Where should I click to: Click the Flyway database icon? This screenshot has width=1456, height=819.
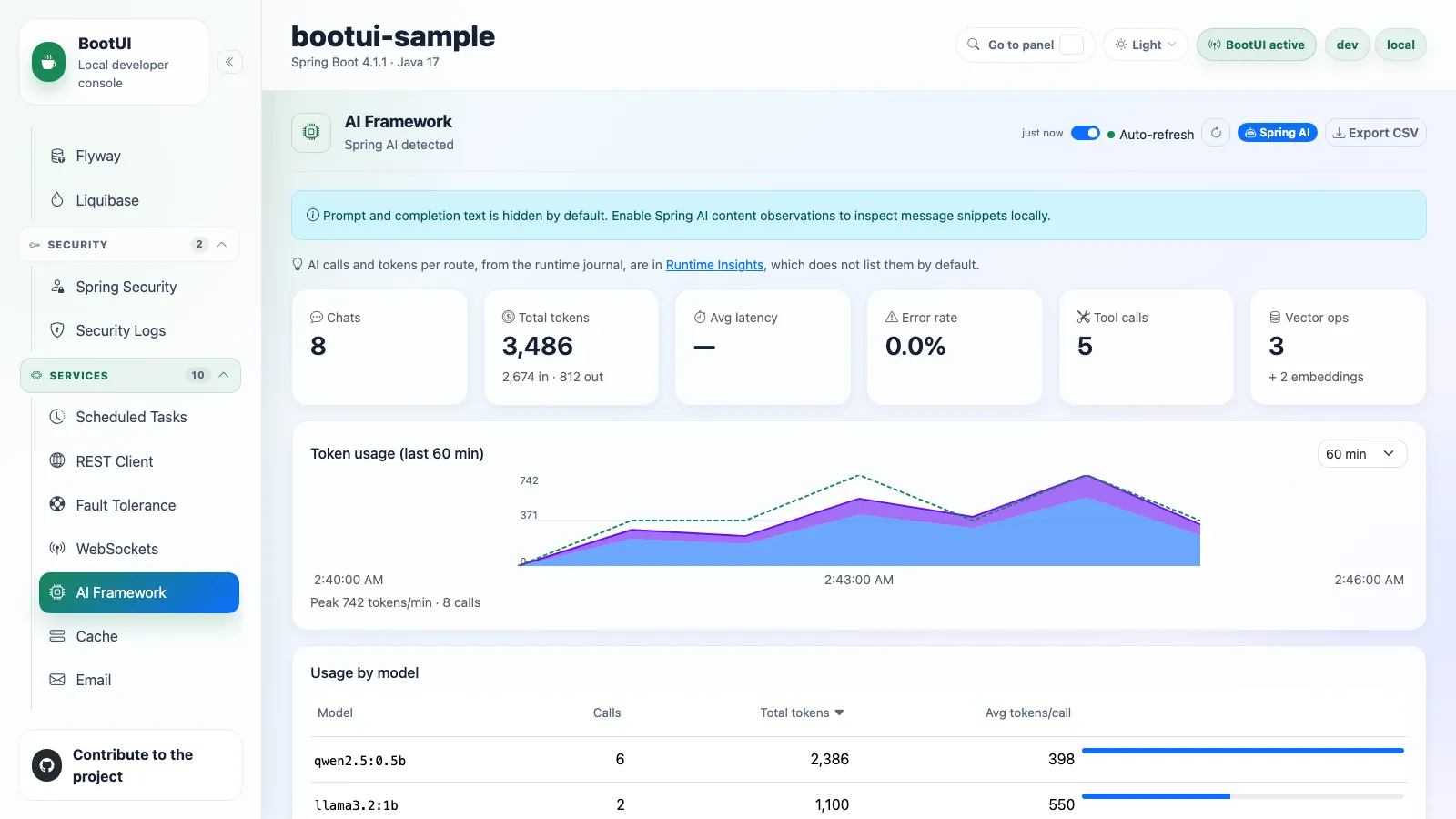[57, 156]
